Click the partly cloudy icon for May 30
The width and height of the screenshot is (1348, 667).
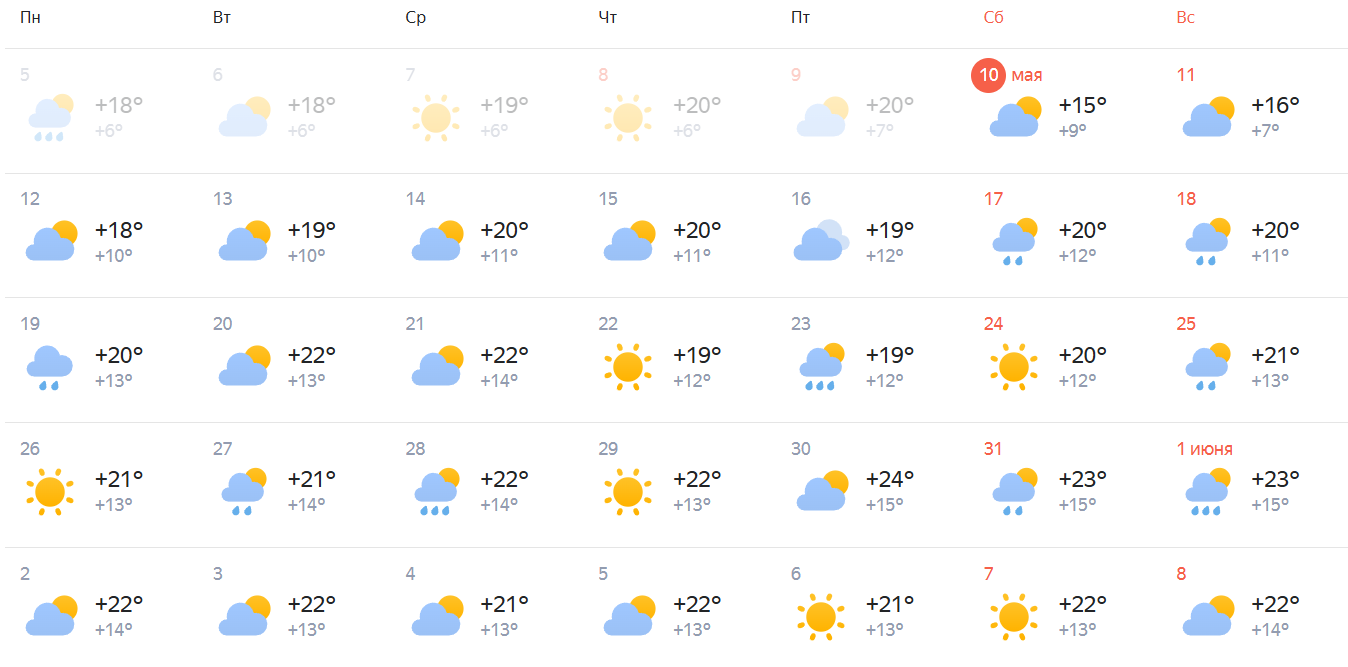tap(821, 491)
